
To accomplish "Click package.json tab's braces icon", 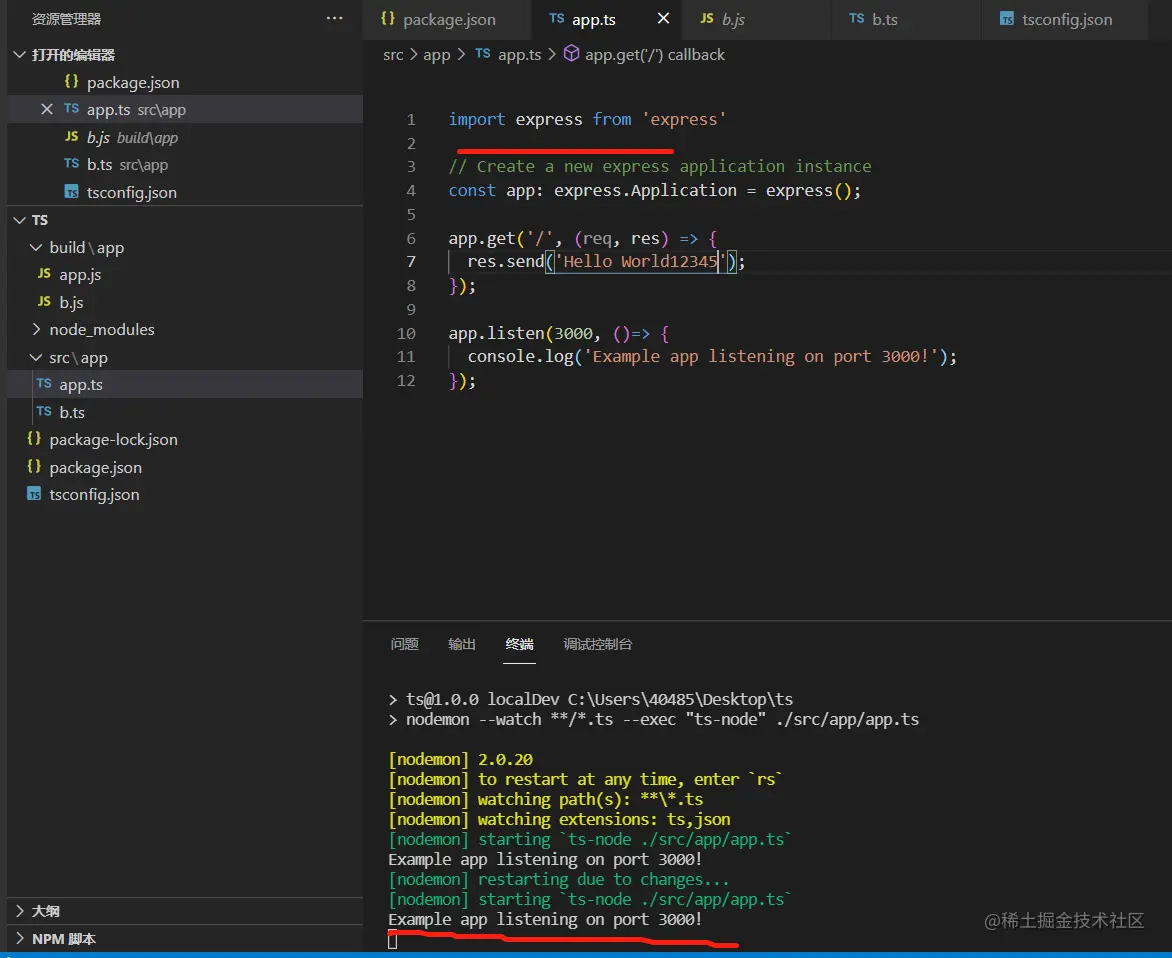I will [x=387, y=19].
